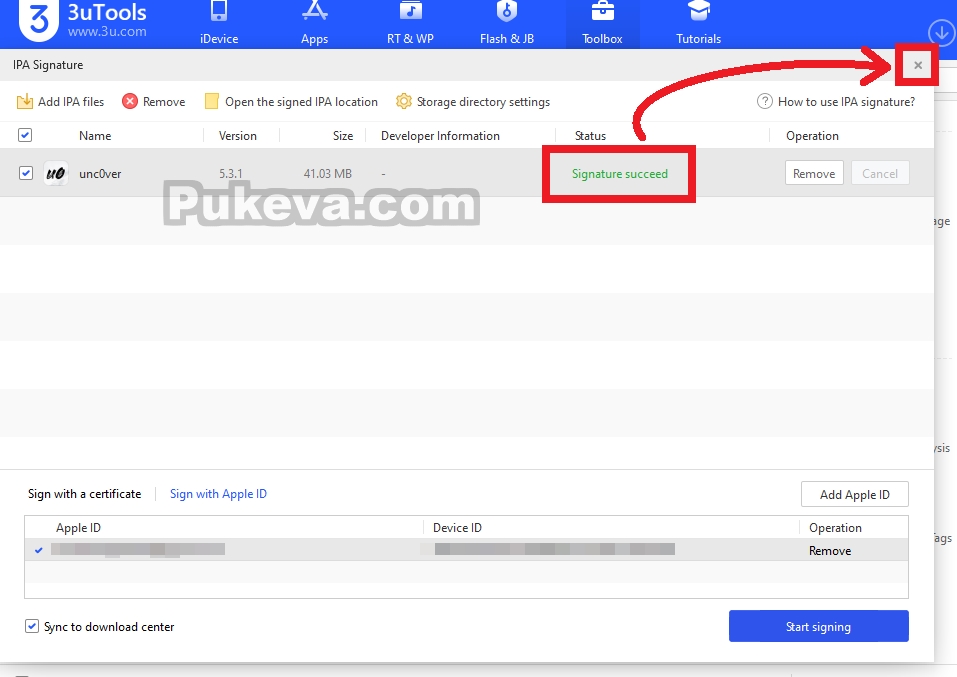Open the Flash & JB tab
The image size is (957, 677).
coord(507,24)
